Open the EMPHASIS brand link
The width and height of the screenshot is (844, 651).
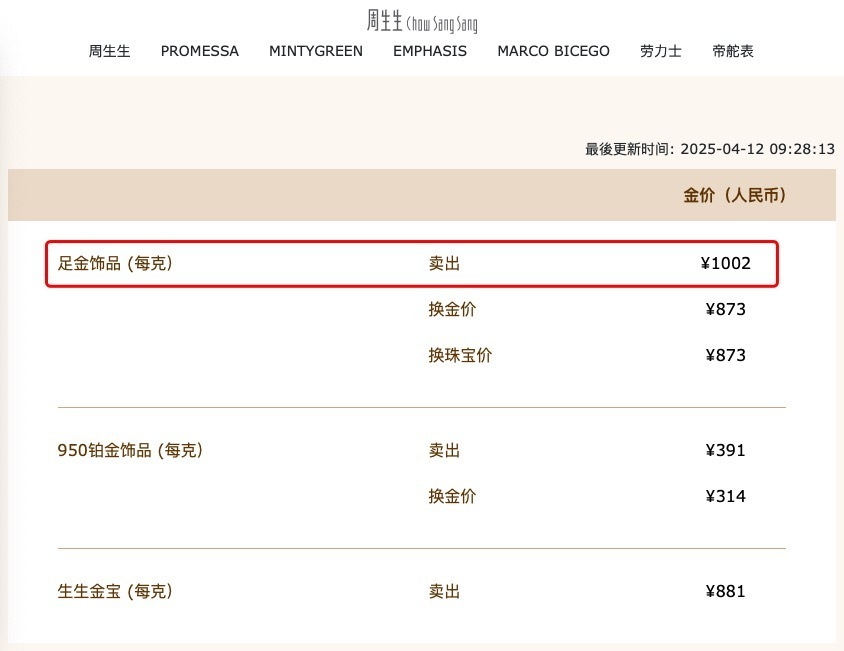(x=430, y=51)
